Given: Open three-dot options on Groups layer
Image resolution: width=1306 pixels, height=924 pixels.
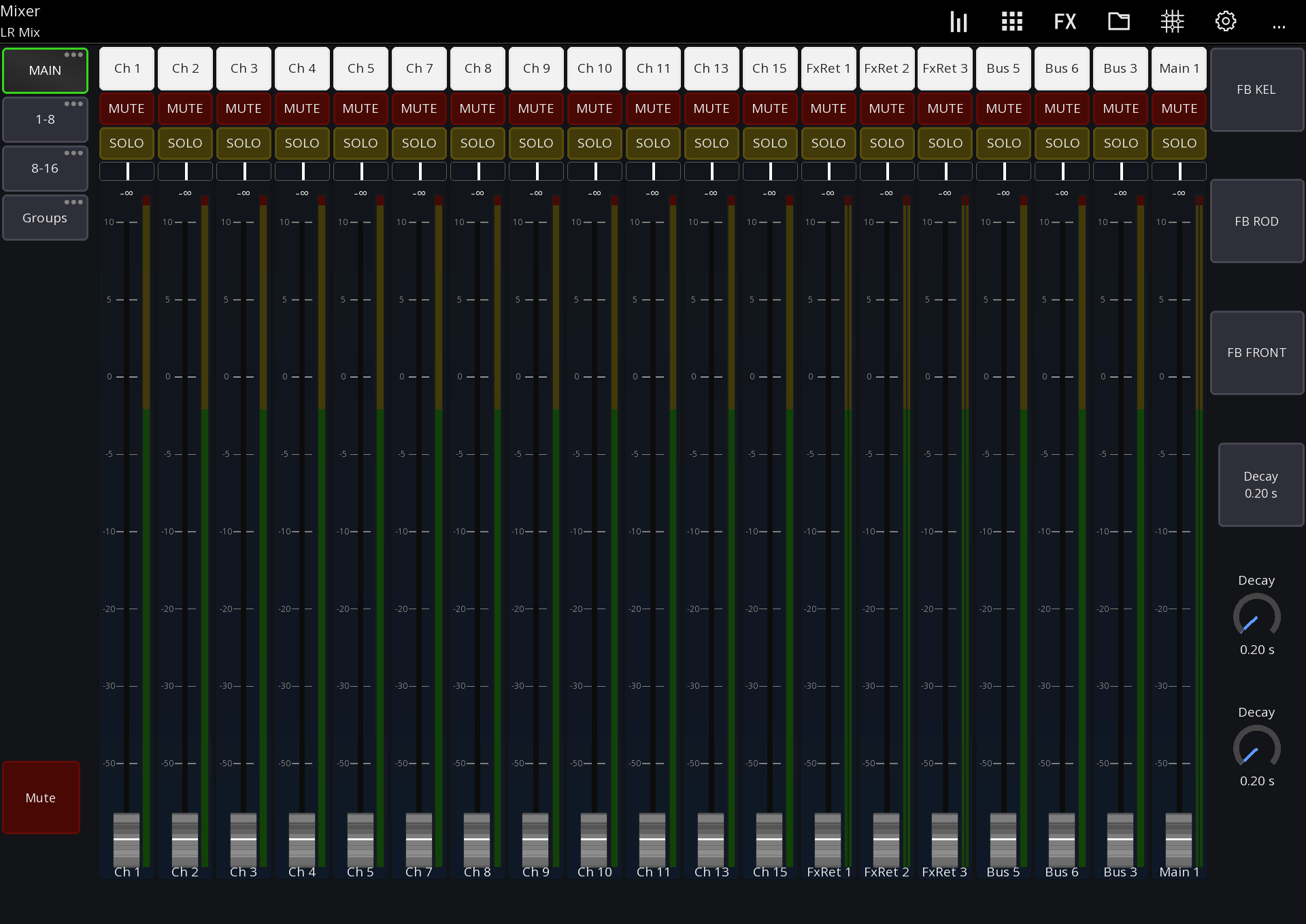Looking at the screenshot, I should pos(73,201).
